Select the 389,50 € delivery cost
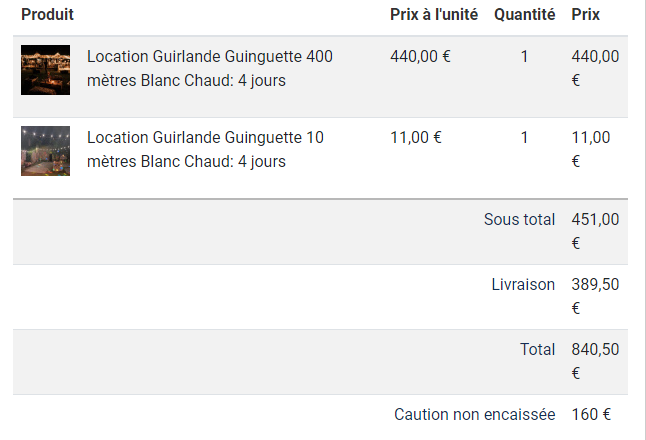This screenshot has height=440, width=646. [595, 295]
